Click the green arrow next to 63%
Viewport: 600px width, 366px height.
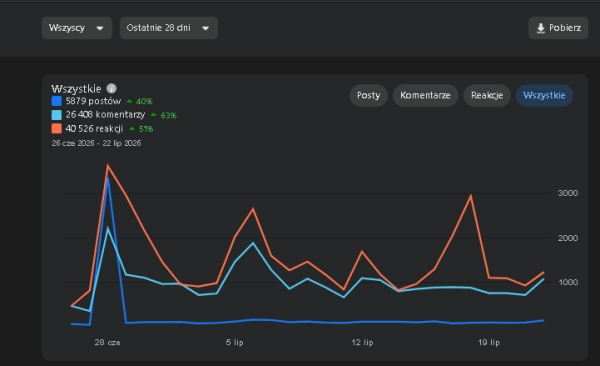pos(154,115)
